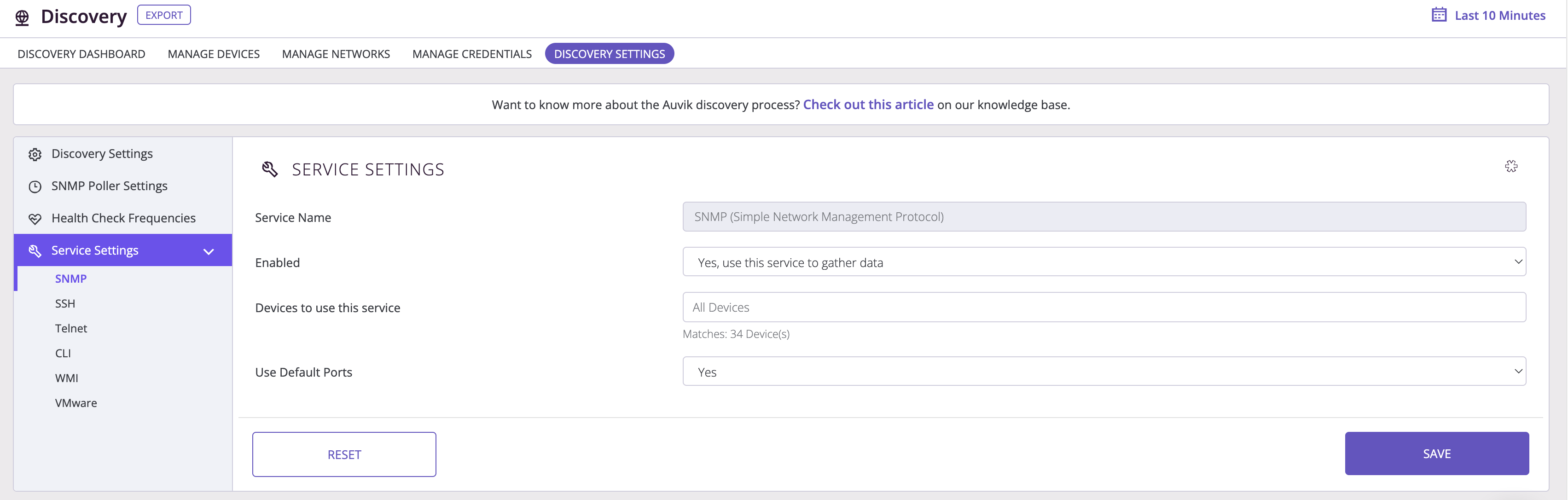This screenshot has height=500, width=1568.
Task: Collapse the Service Settings section chevron
Action: click(x=209, y=250)
